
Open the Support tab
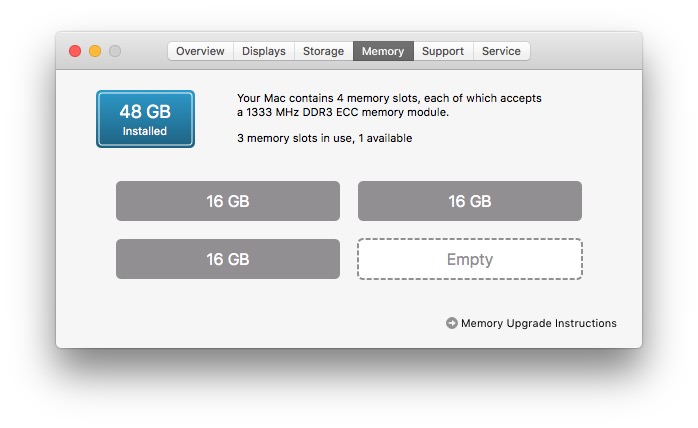[443, 51]
